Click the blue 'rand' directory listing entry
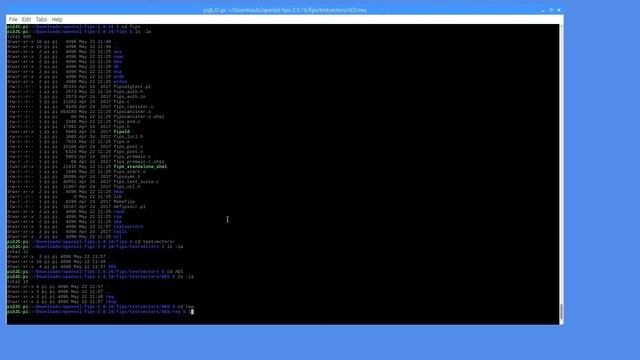Screen dimensions: 640x360 point(119,212)
